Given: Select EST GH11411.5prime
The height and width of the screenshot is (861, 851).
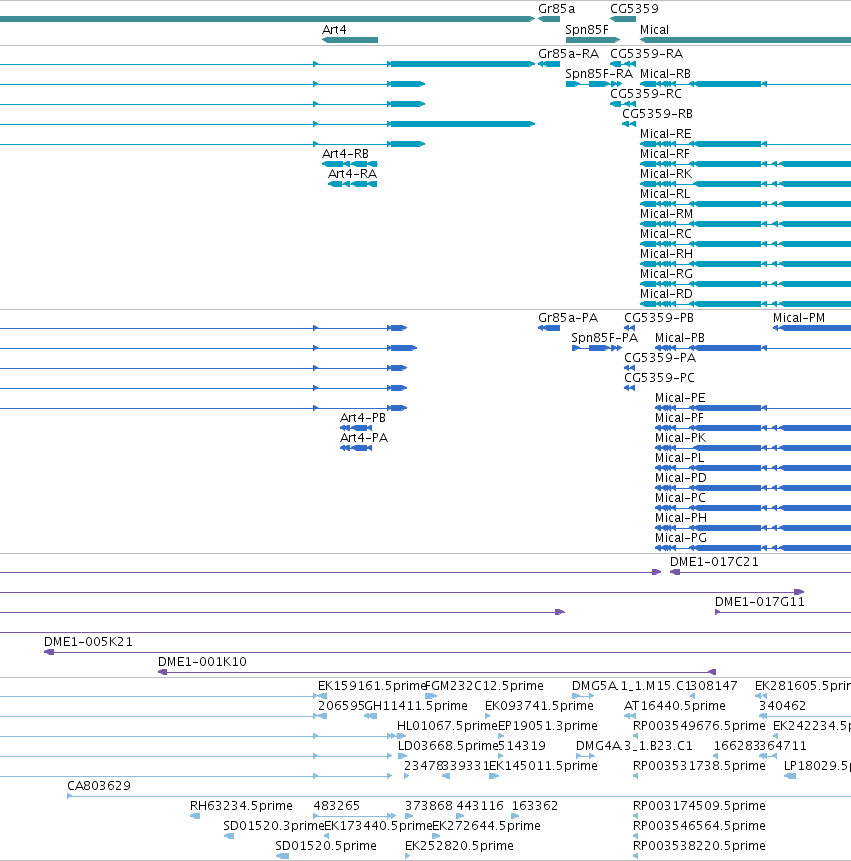Looking at the screenshot, I should pos(416,706).
